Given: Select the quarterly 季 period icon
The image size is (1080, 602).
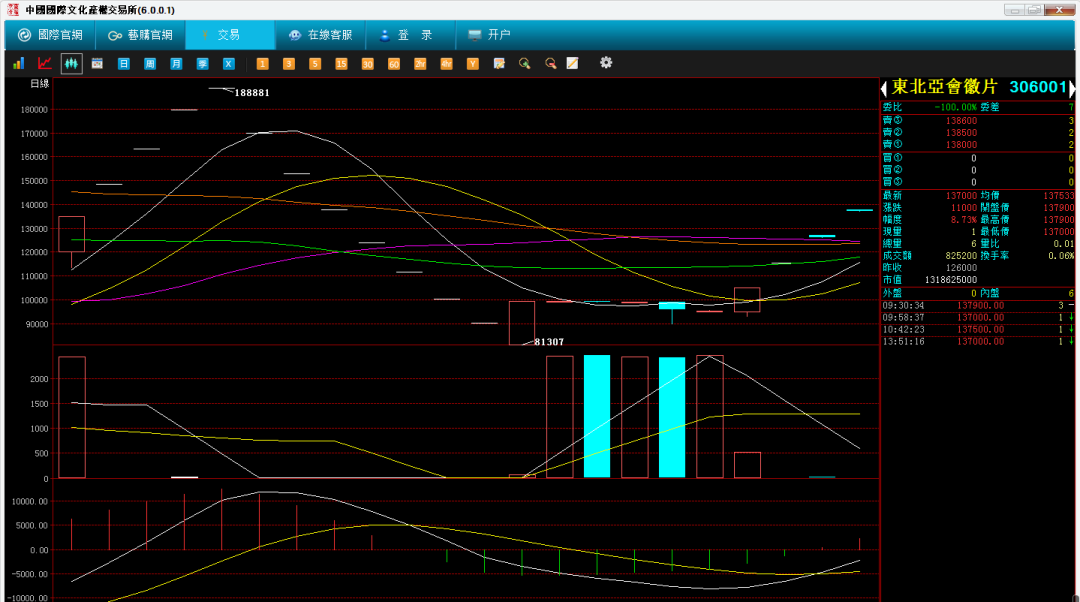Looking at the screenshot, I should pyautogui.click(x=202, y=63).
